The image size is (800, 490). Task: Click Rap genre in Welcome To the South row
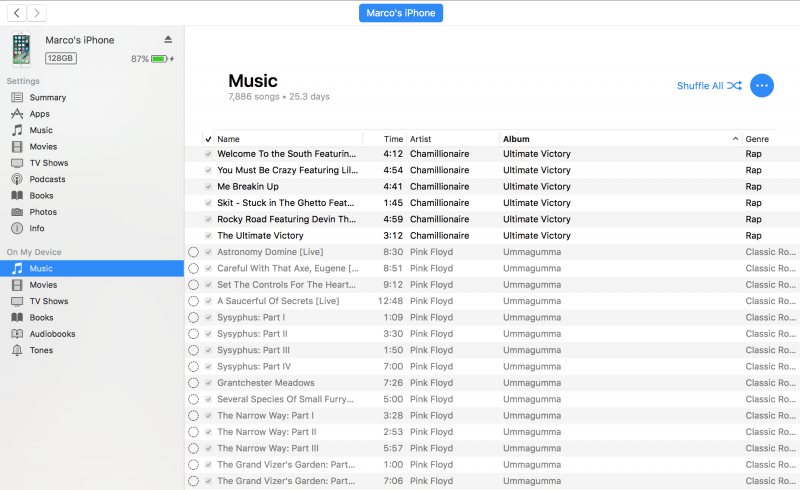(x=753, y=154)
